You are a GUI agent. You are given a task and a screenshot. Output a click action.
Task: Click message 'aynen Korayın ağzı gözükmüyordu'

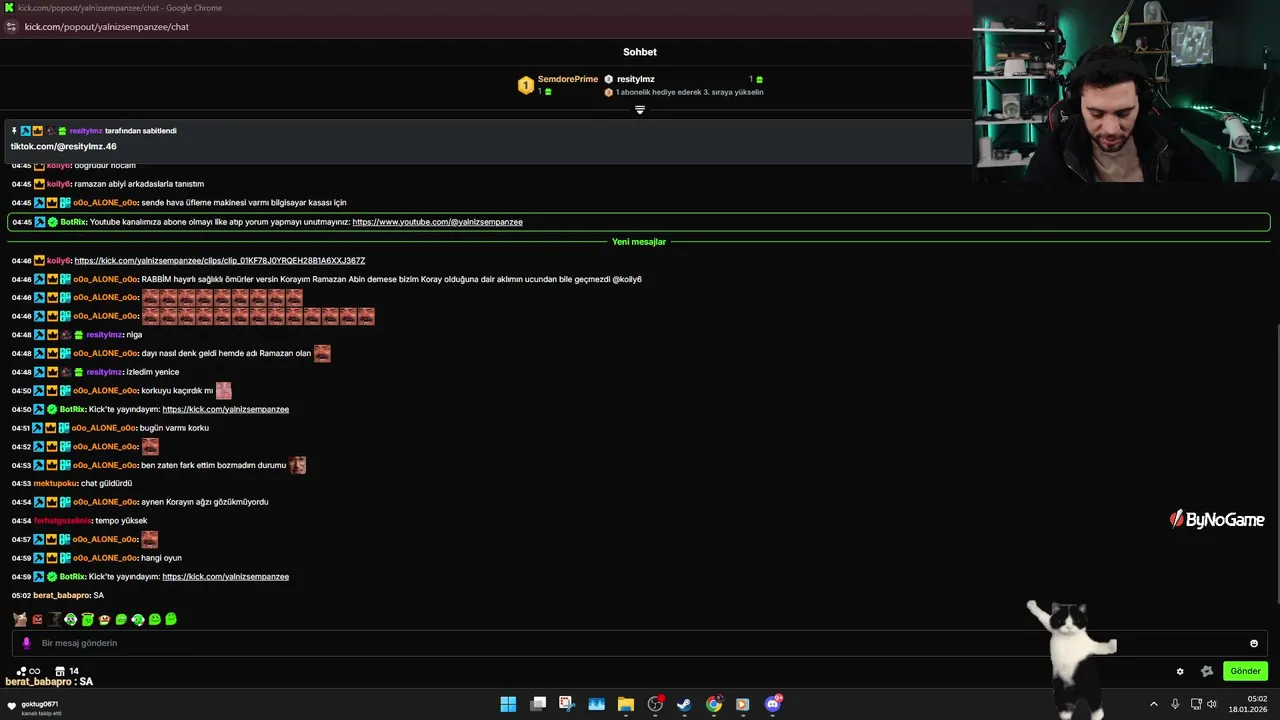tap(205, 502)
